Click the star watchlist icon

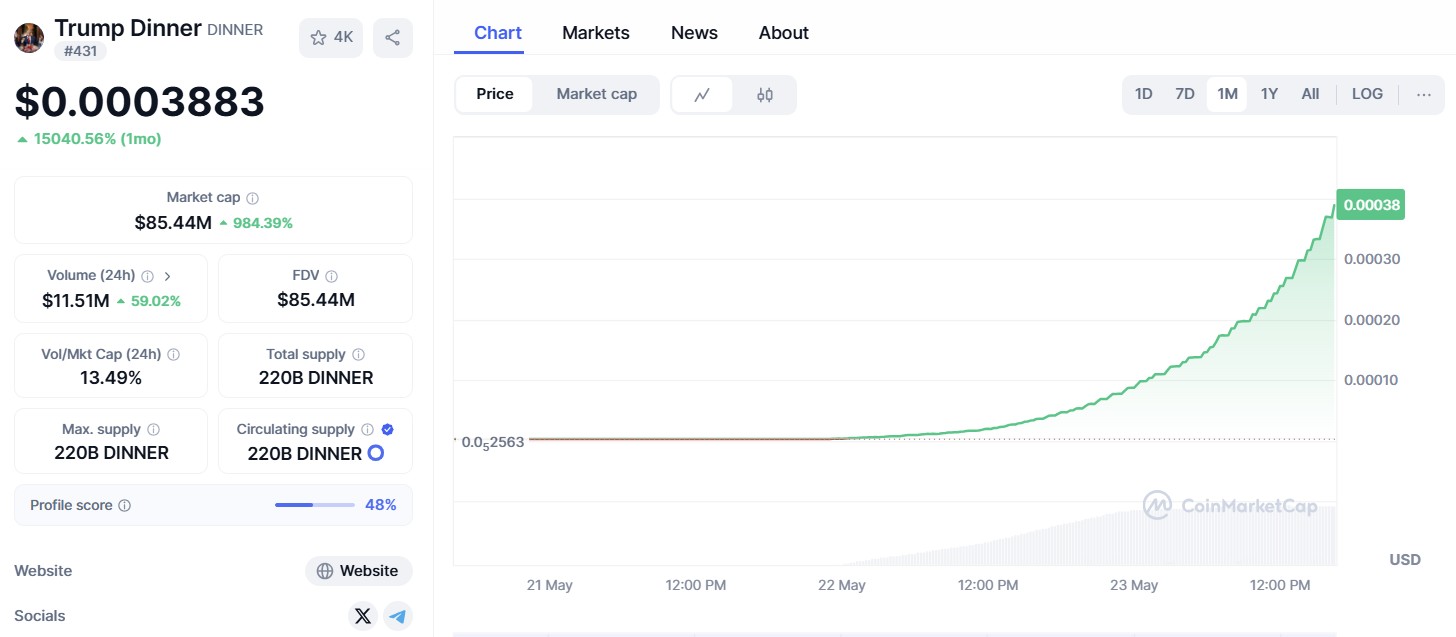point(319,38)
